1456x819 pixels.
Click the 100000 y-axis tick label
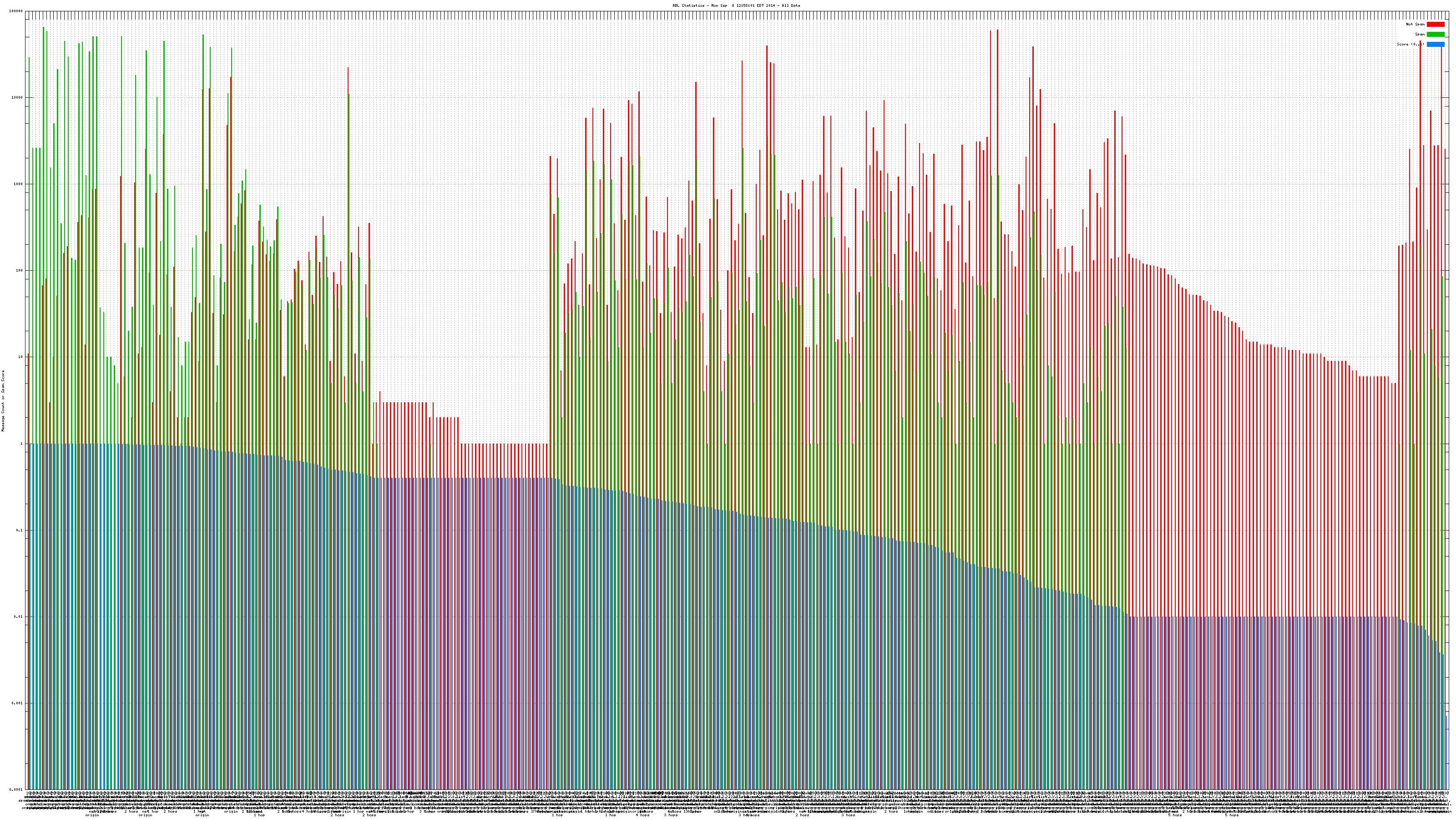click(x=16, y=11)
